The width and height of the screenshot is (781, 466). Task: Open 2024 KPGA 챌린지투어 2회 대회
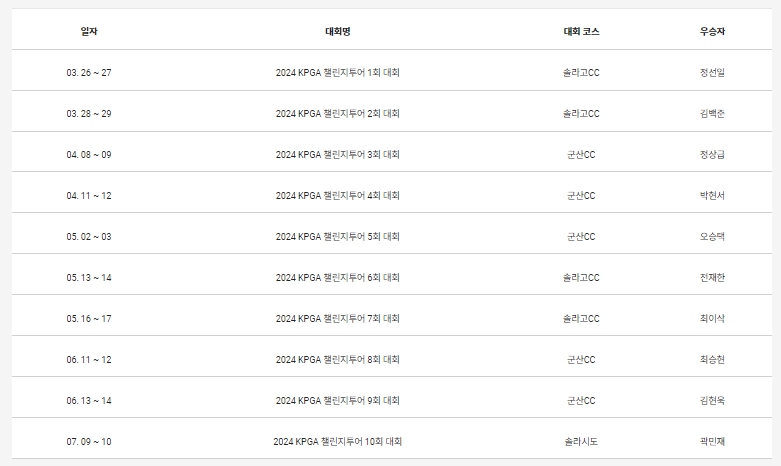[338, 113]
